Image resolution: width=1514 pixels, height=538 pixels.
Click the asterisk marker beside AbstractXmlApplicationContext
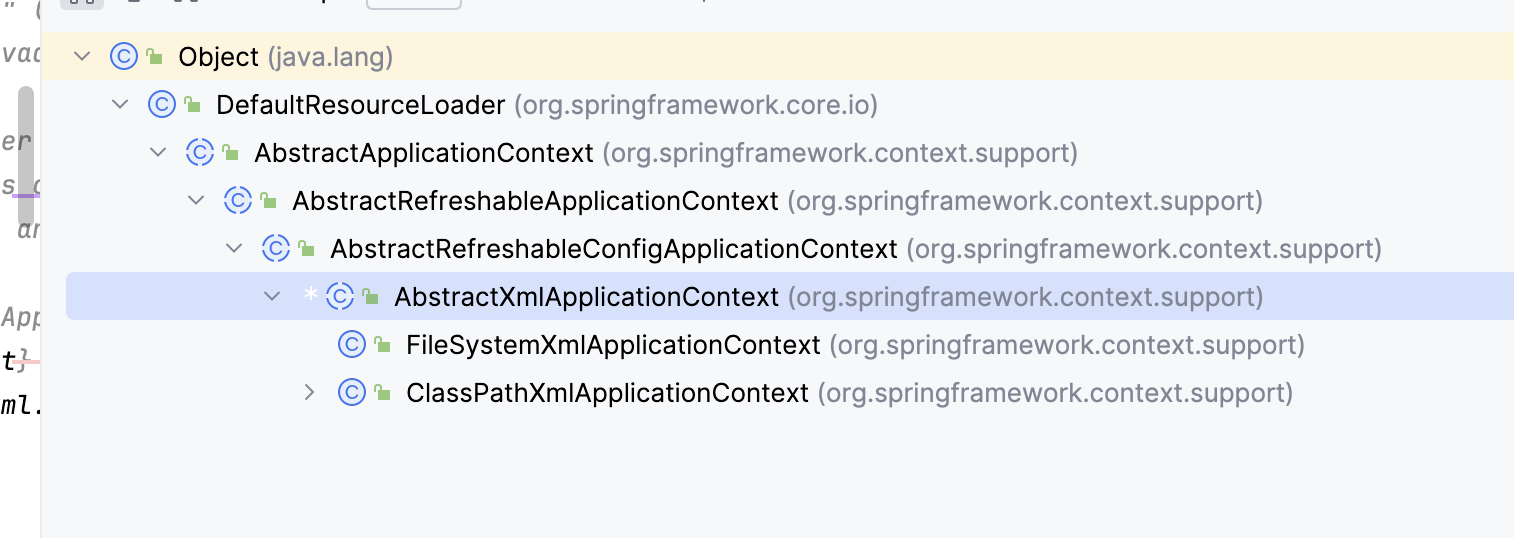[311, 296]
